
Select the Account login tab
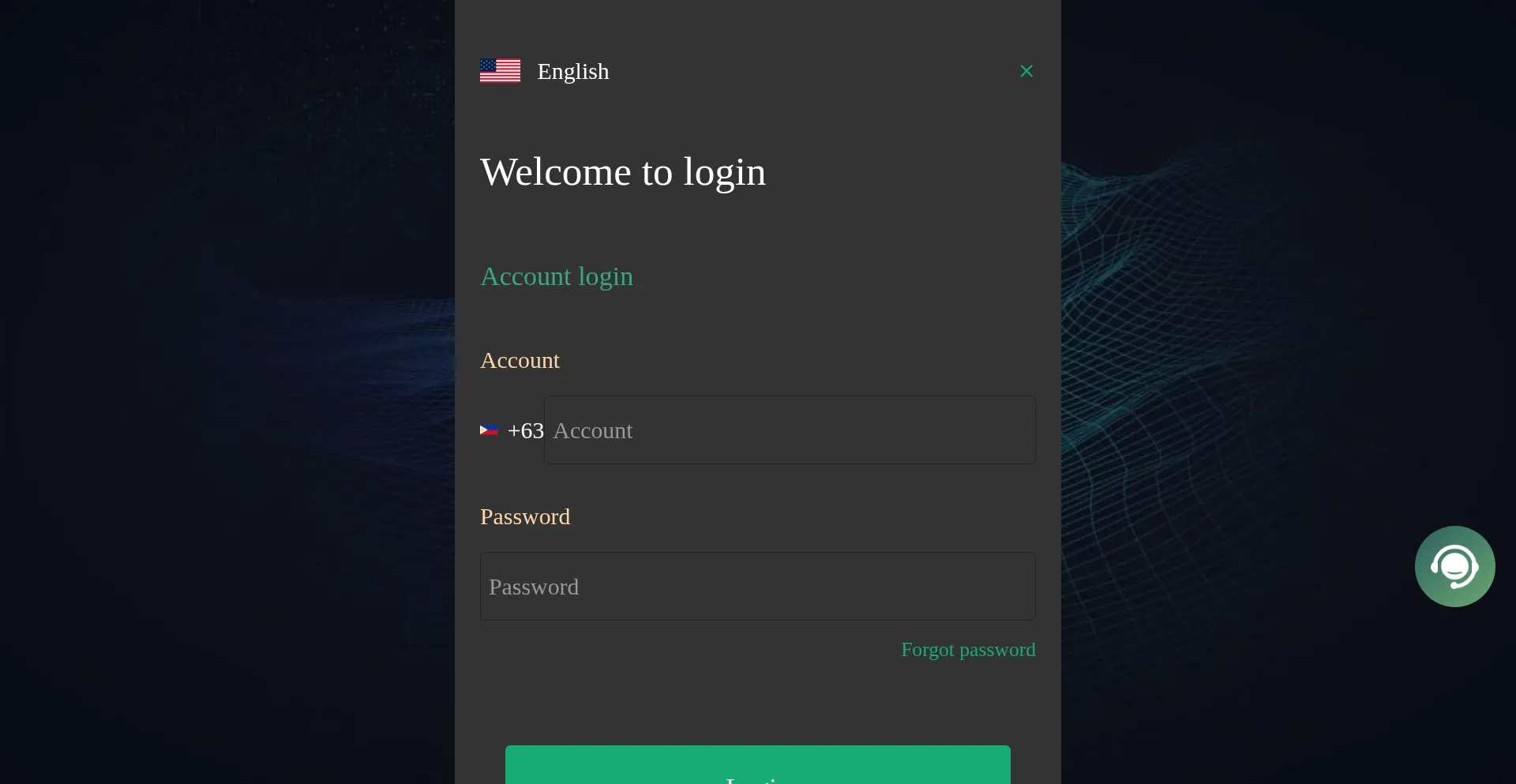click(x=557, y=276)
